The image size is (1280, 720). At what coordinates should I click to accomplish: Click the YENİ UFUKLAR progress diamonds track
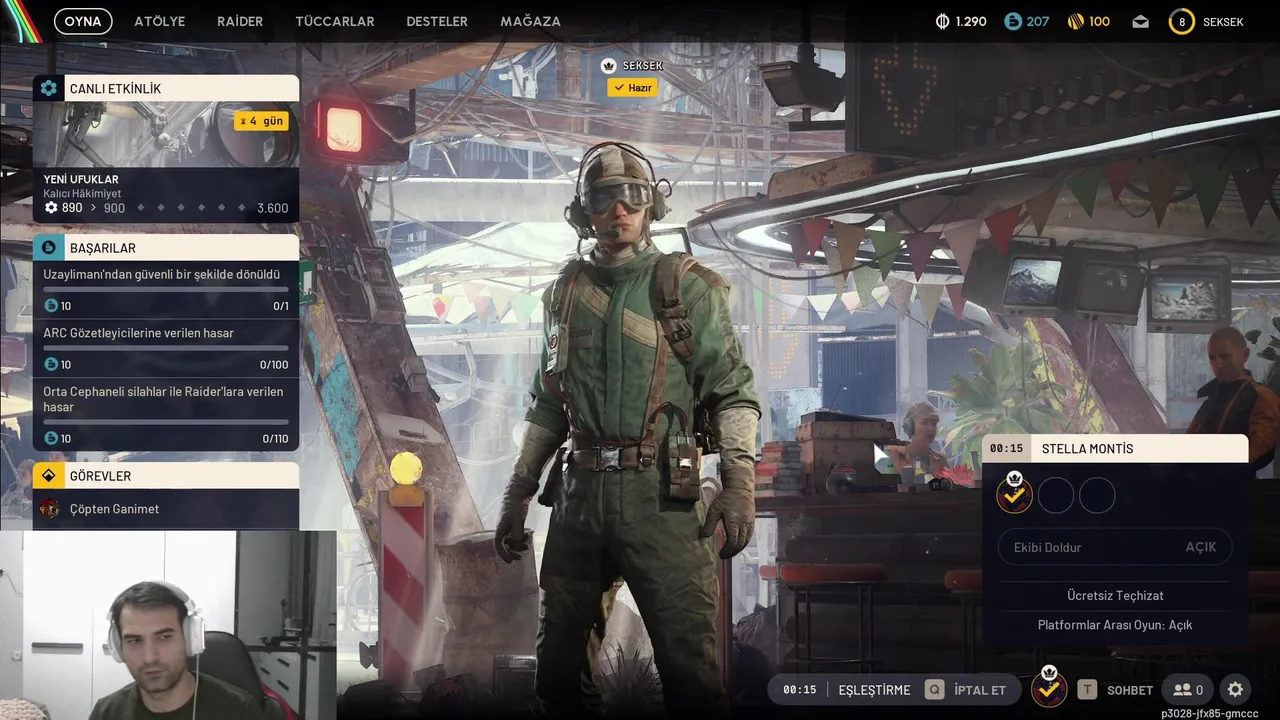point(190,208)
